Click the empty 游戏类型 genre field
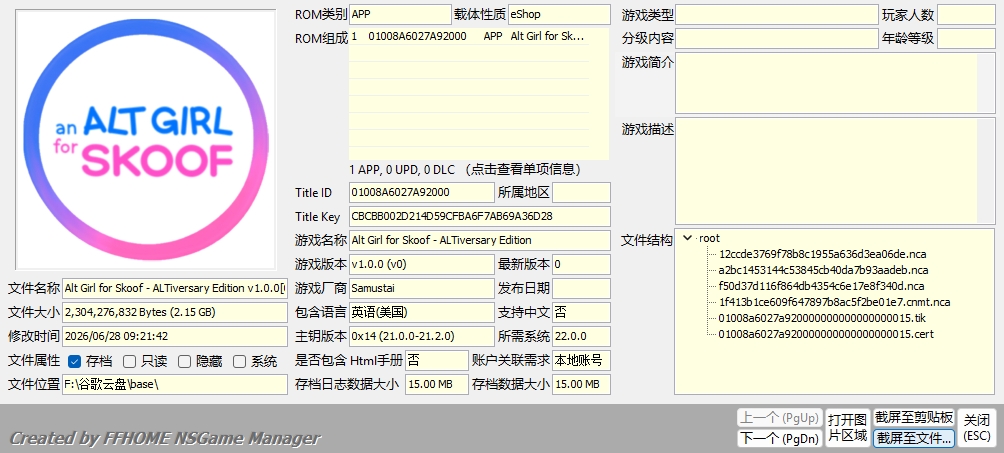Image resolution: width=1004 pixels, height=453 pixels. pos(777,15)
